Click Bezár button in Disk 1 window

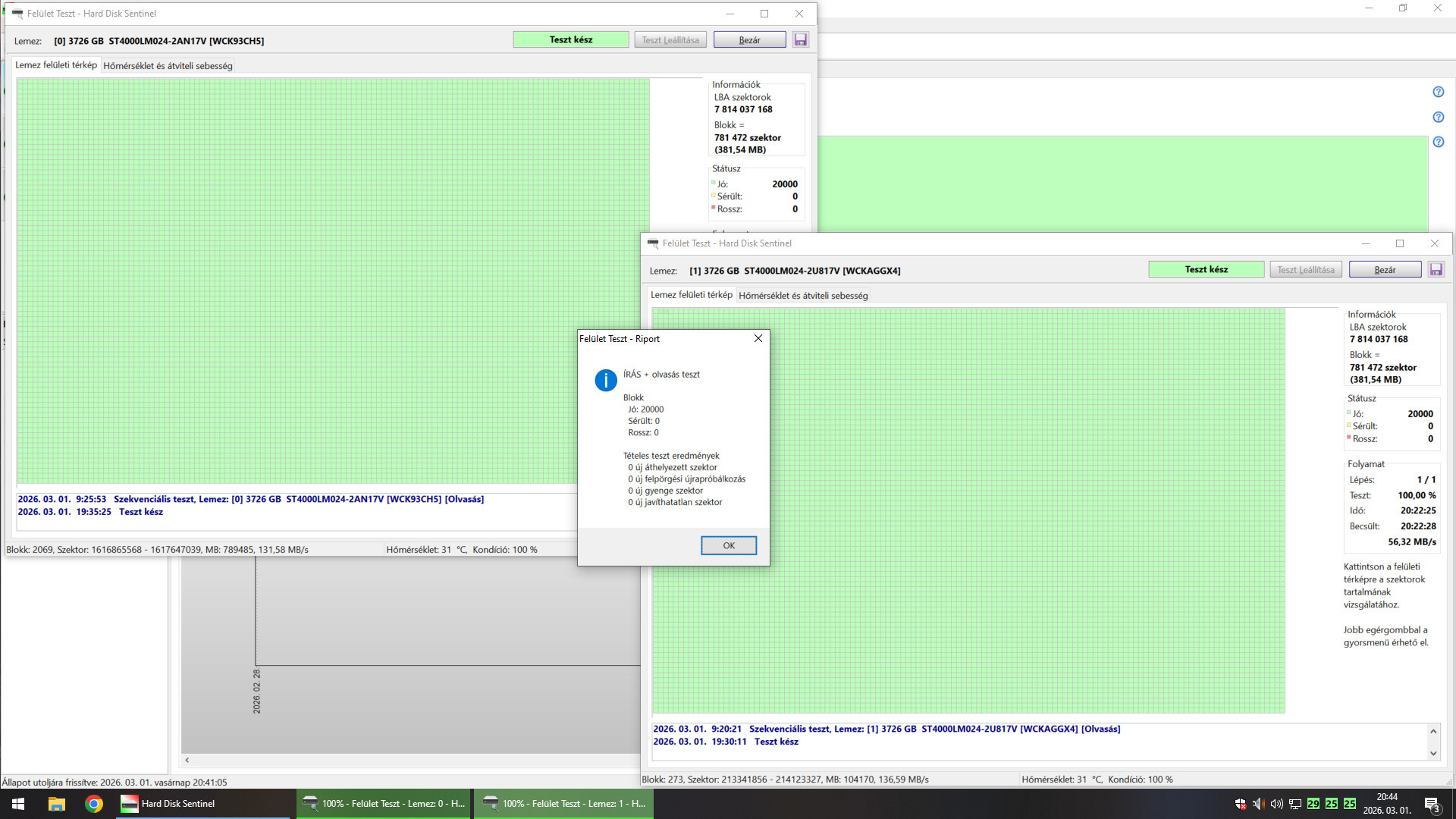[x=1385, y=270]
